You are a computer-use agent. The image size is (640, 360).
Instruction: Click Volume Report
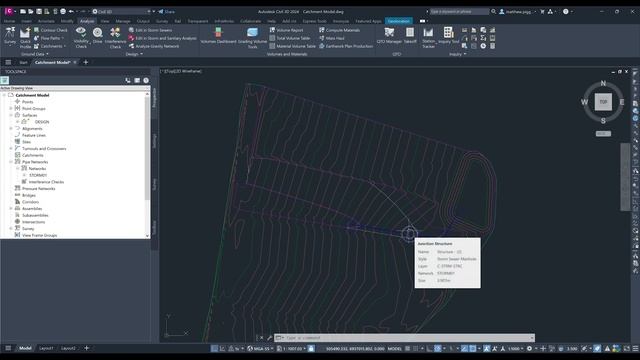(287, 30)
